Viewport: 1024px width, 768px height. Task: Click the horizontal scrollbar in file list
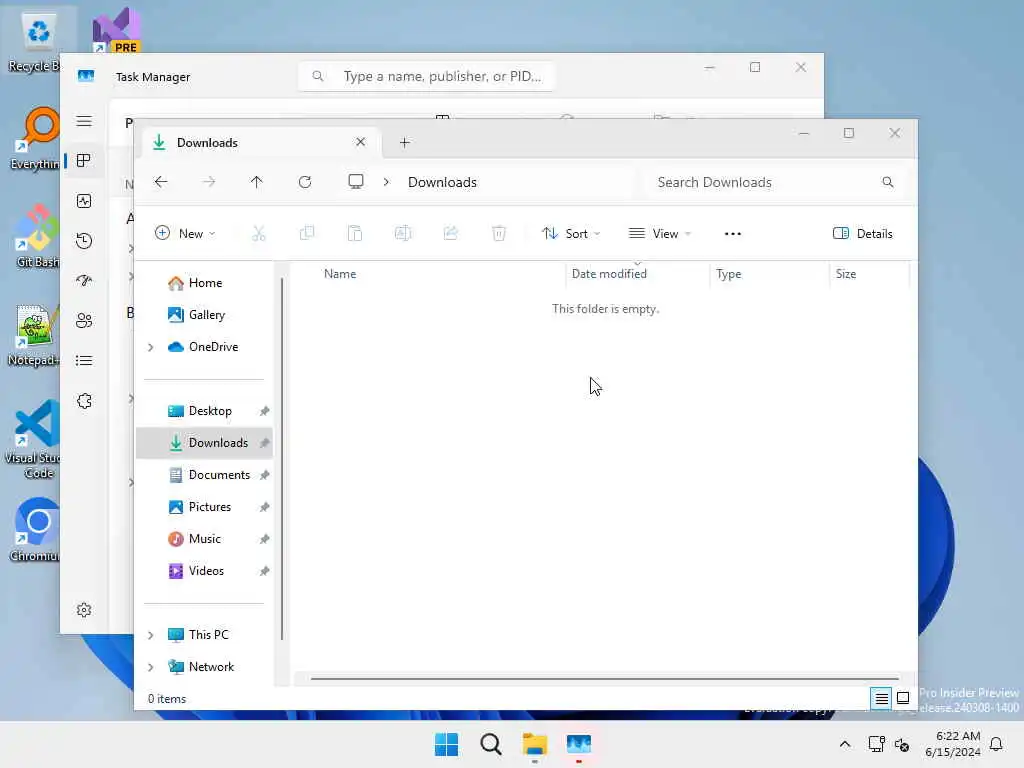605,679
